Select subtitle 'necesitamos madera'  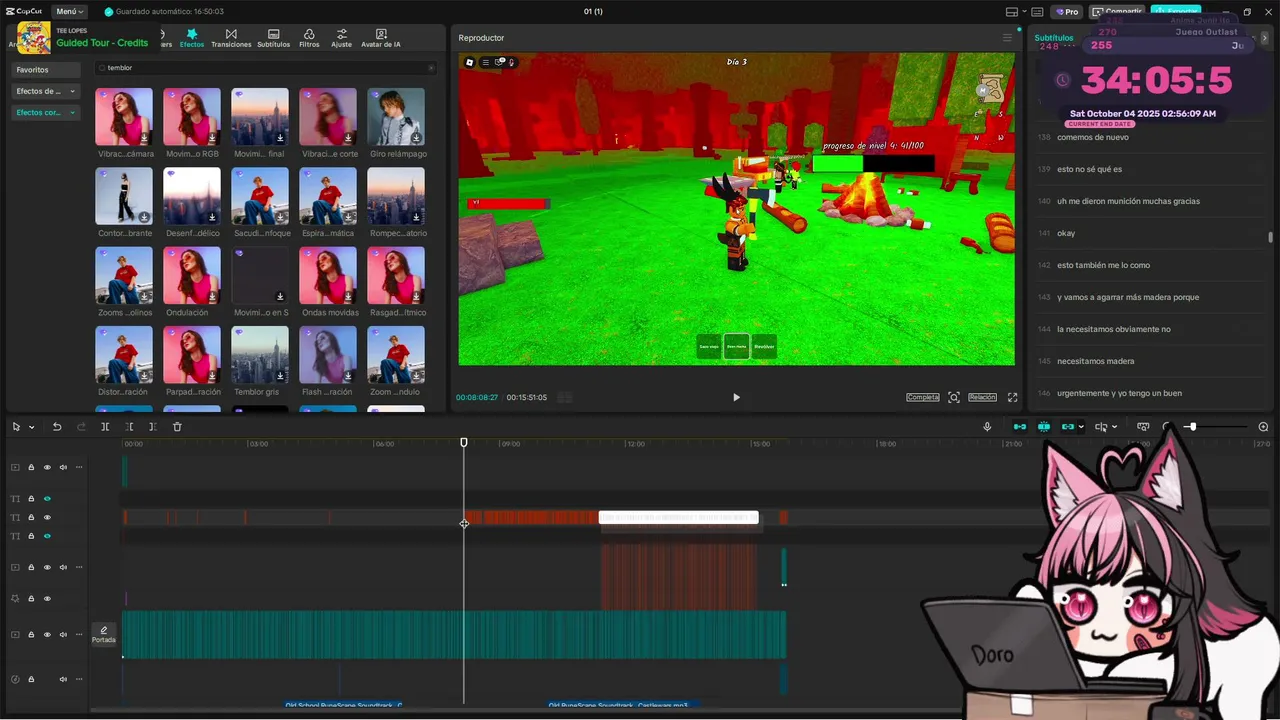1096,361
